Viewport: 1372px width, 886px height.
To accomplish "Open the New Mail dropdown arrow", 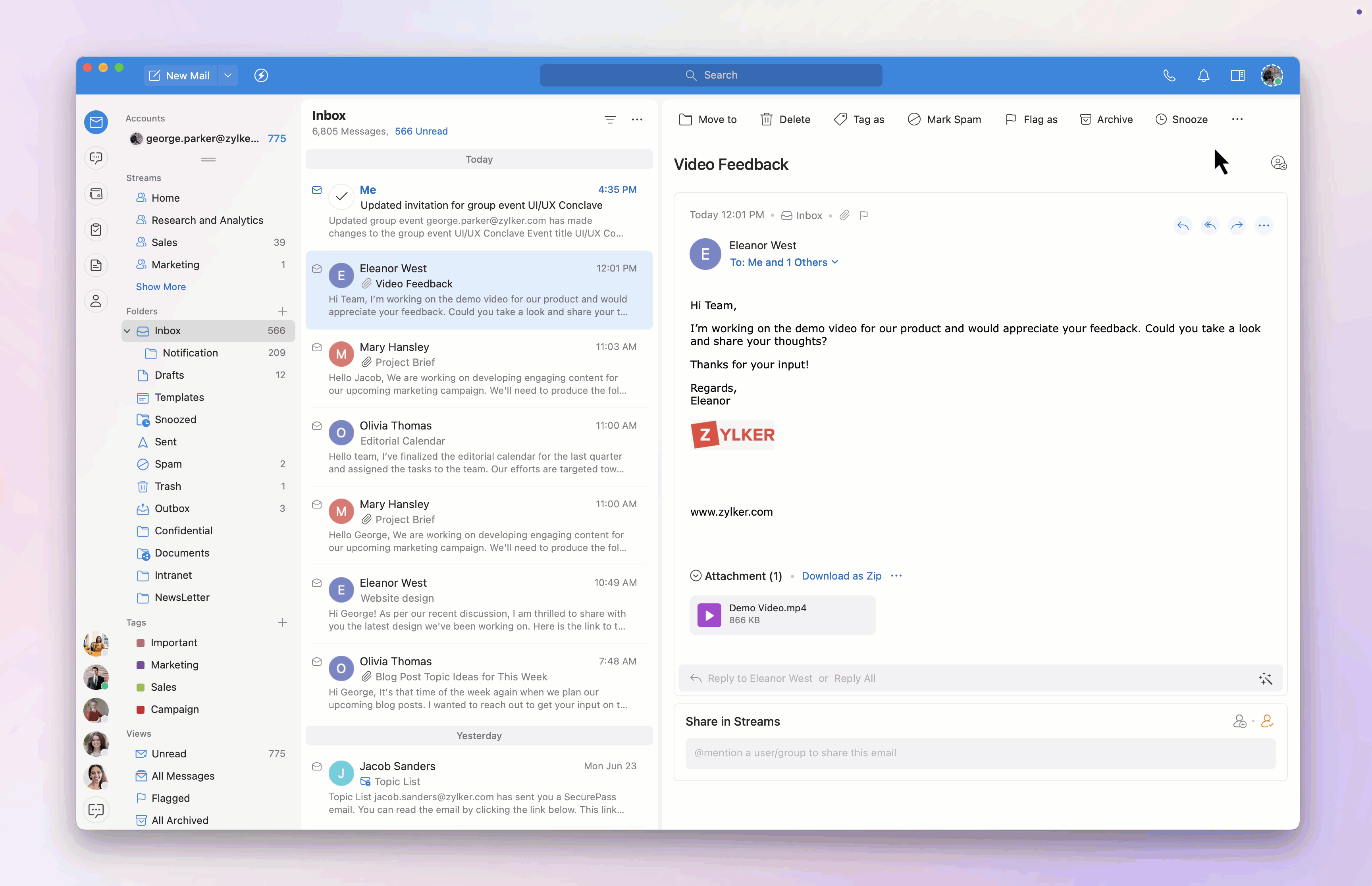I will [x=228, y=75].
